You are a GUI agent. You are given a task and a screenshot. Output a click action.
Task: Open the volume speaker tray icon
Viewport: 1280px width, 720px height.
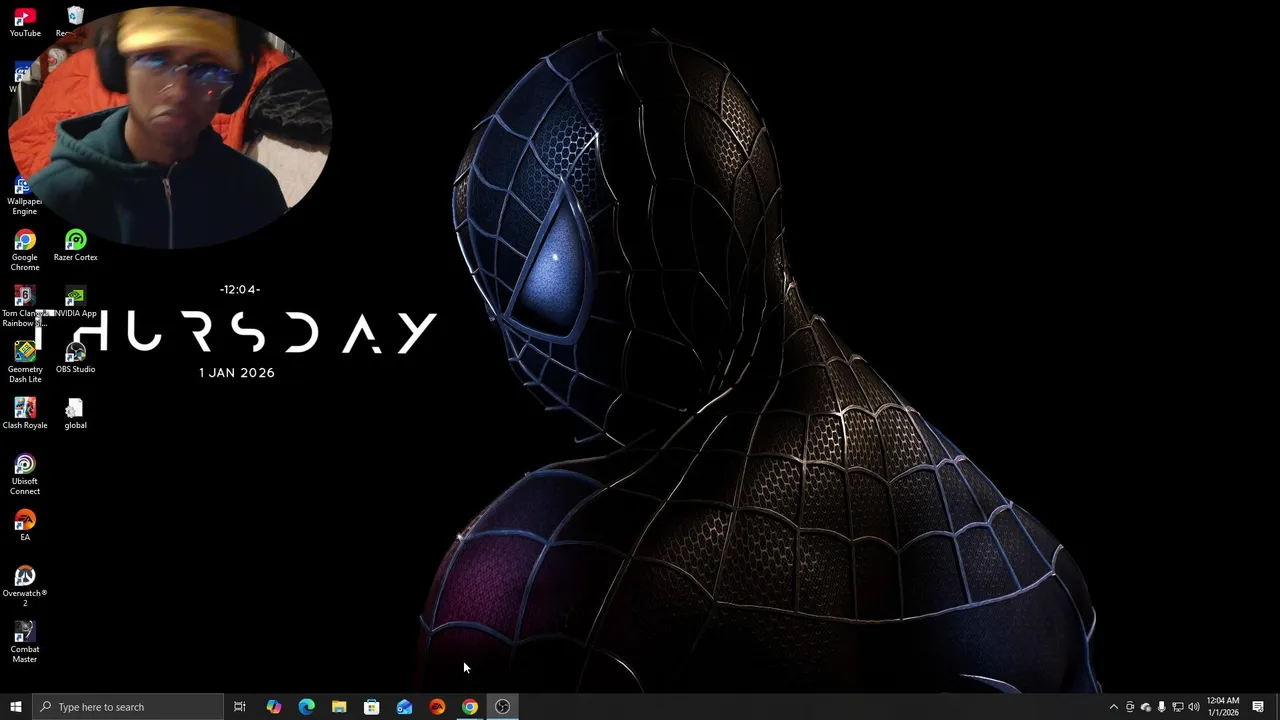1193,707
